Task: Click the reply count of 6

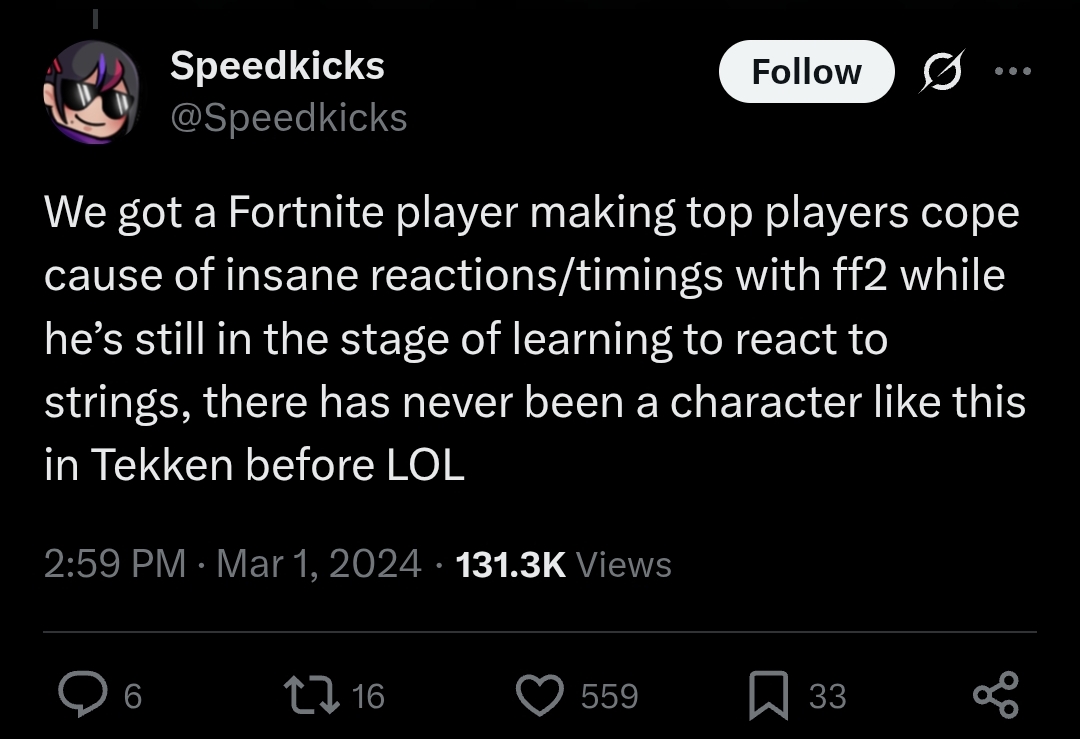Action: [132, 696]
